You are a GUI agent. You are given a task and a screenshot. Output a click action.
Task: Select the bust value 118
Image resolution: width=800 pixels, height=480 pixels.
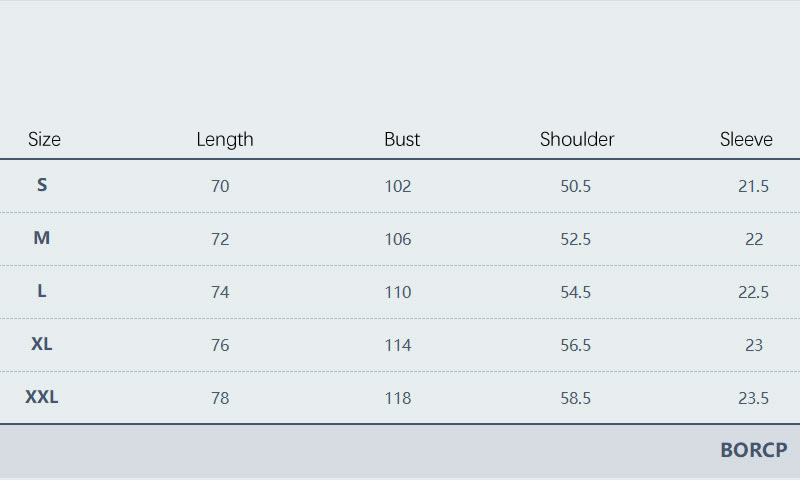point(398,398)
